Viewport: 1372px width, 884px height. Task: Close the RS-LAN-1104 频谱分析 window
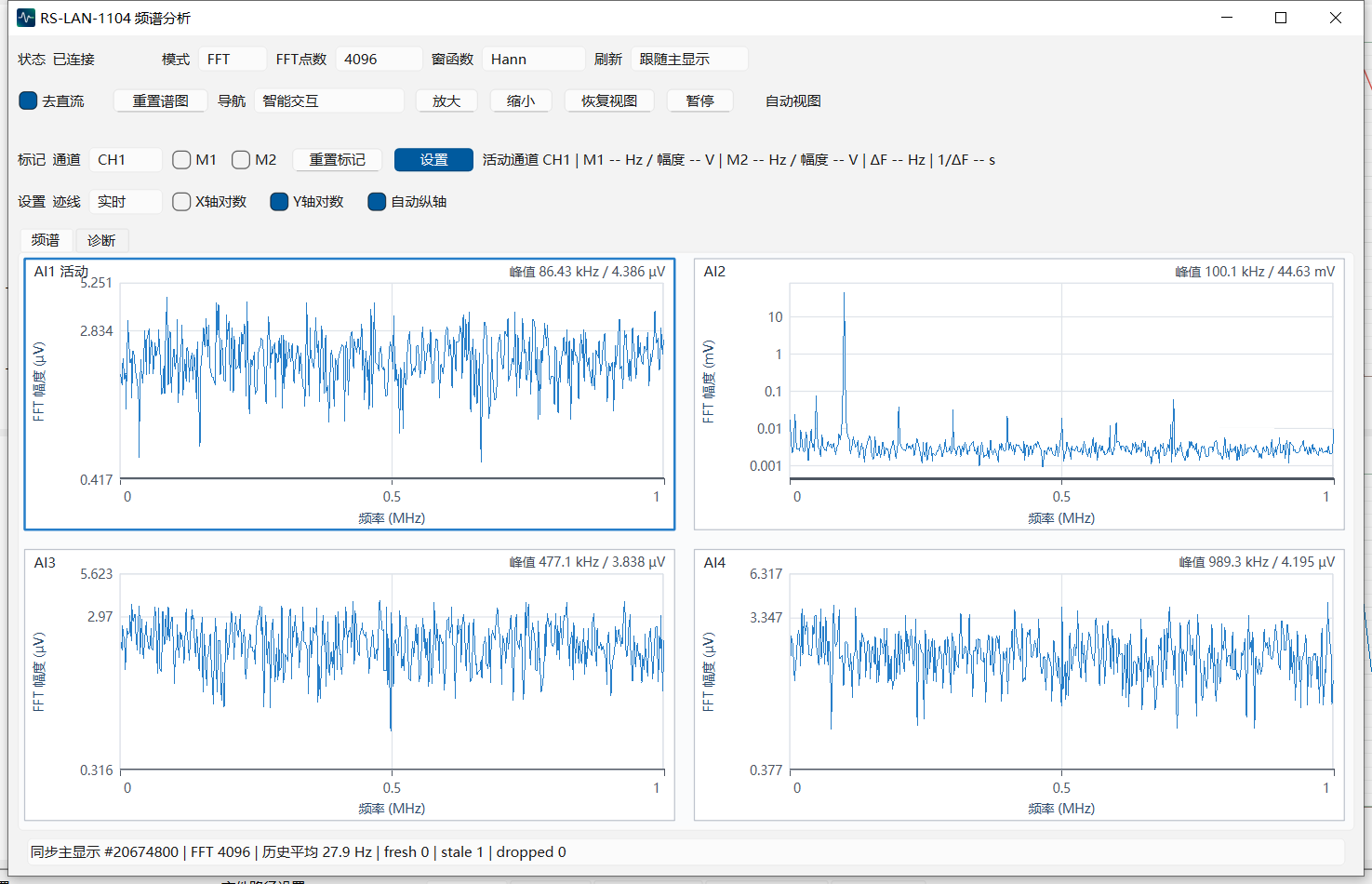(1336, 18)
